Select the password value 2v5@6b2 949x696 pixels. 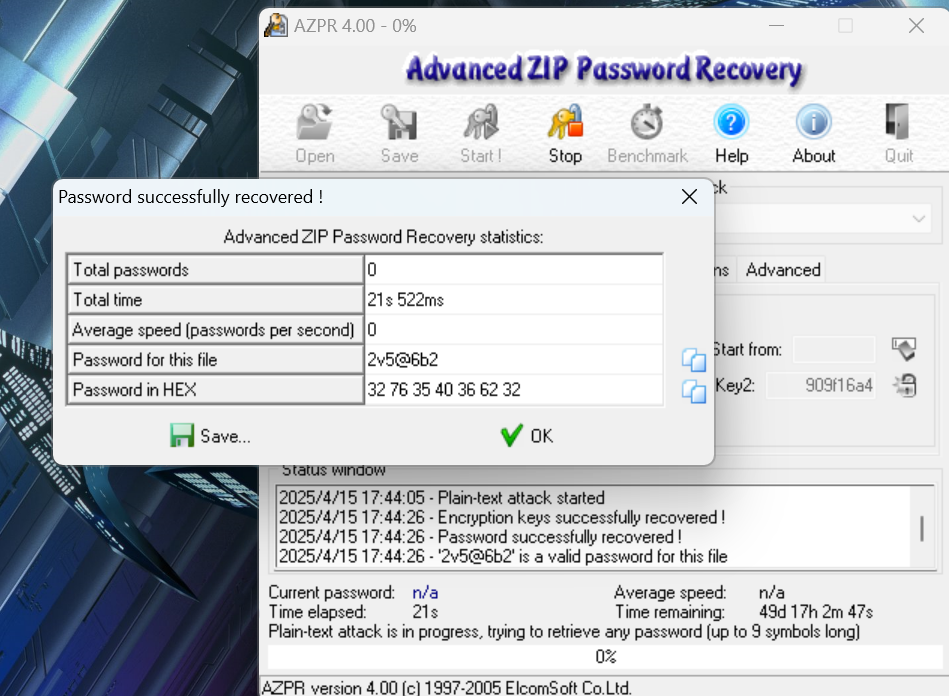pos(402,360)
